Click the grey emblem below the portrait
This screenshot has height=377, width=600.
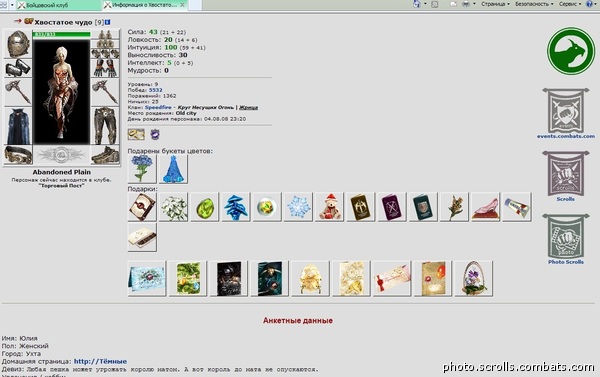61,155
